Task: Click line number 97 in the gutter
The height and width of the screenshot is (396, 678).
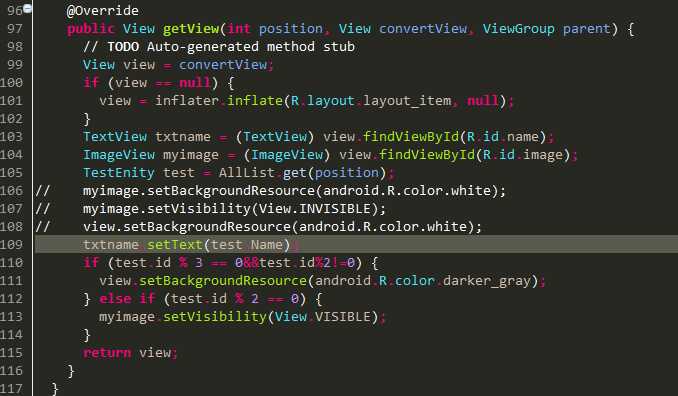Action: (x=15, y=29)
